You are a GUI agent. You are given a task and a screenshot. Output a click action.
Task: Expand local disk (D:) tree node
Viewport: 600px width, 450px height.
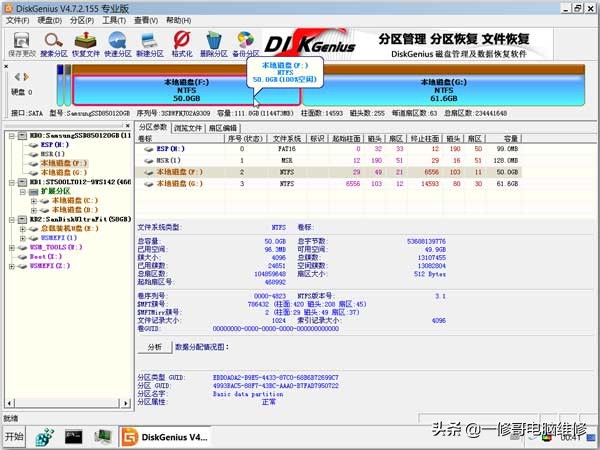tap(34, 210)
